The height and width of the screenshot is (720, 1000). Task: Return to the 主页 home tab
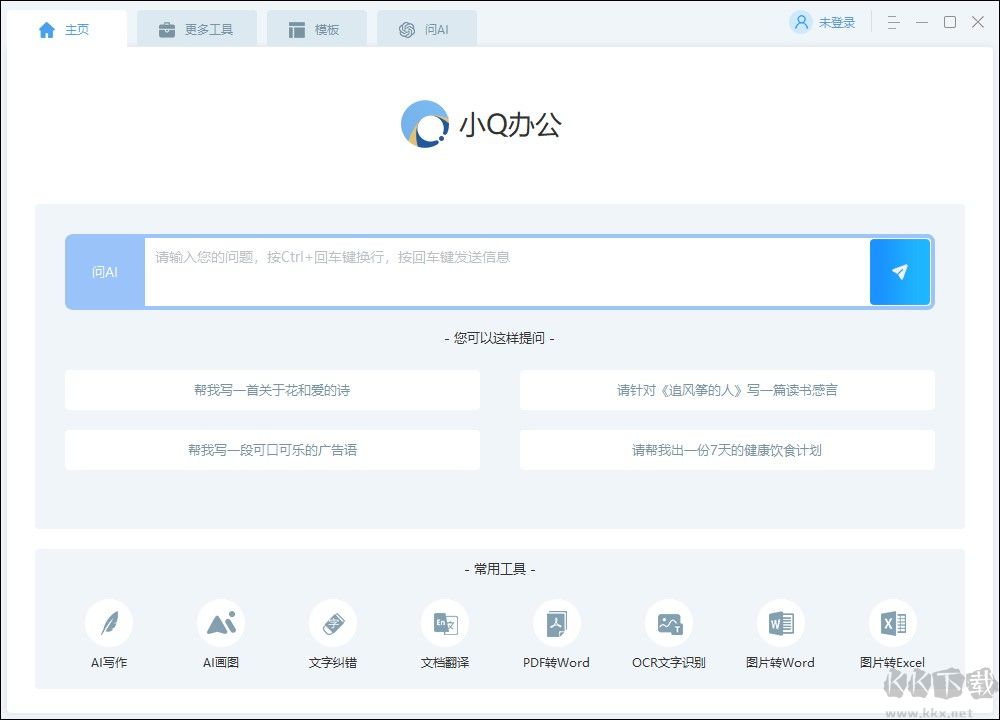(63, 29)
